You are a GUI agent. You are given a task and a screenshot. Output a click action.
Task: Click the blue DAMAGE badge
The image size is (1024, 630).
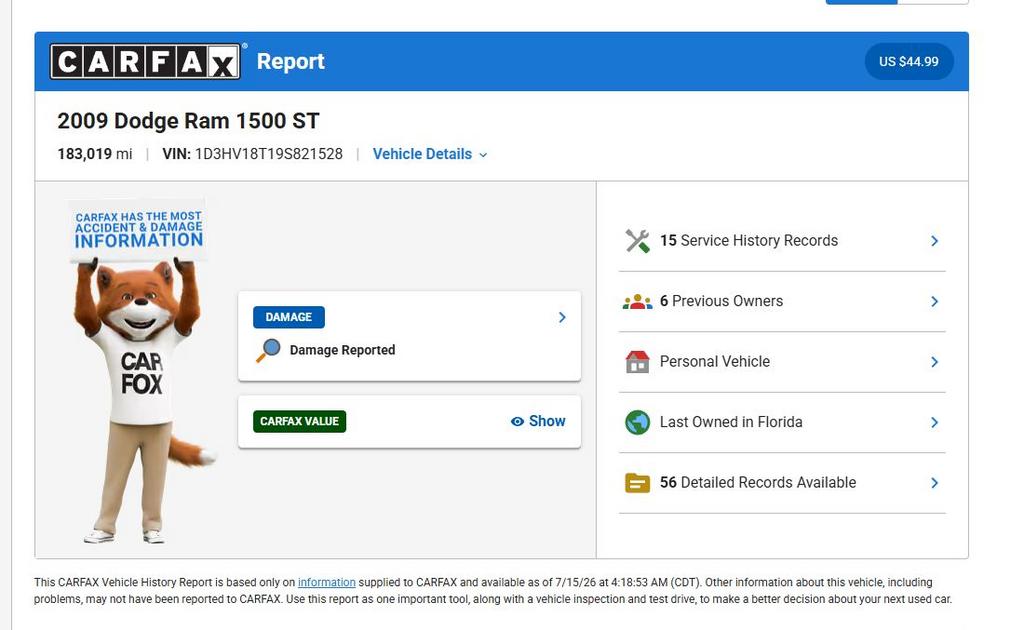[x=289, y=317]
